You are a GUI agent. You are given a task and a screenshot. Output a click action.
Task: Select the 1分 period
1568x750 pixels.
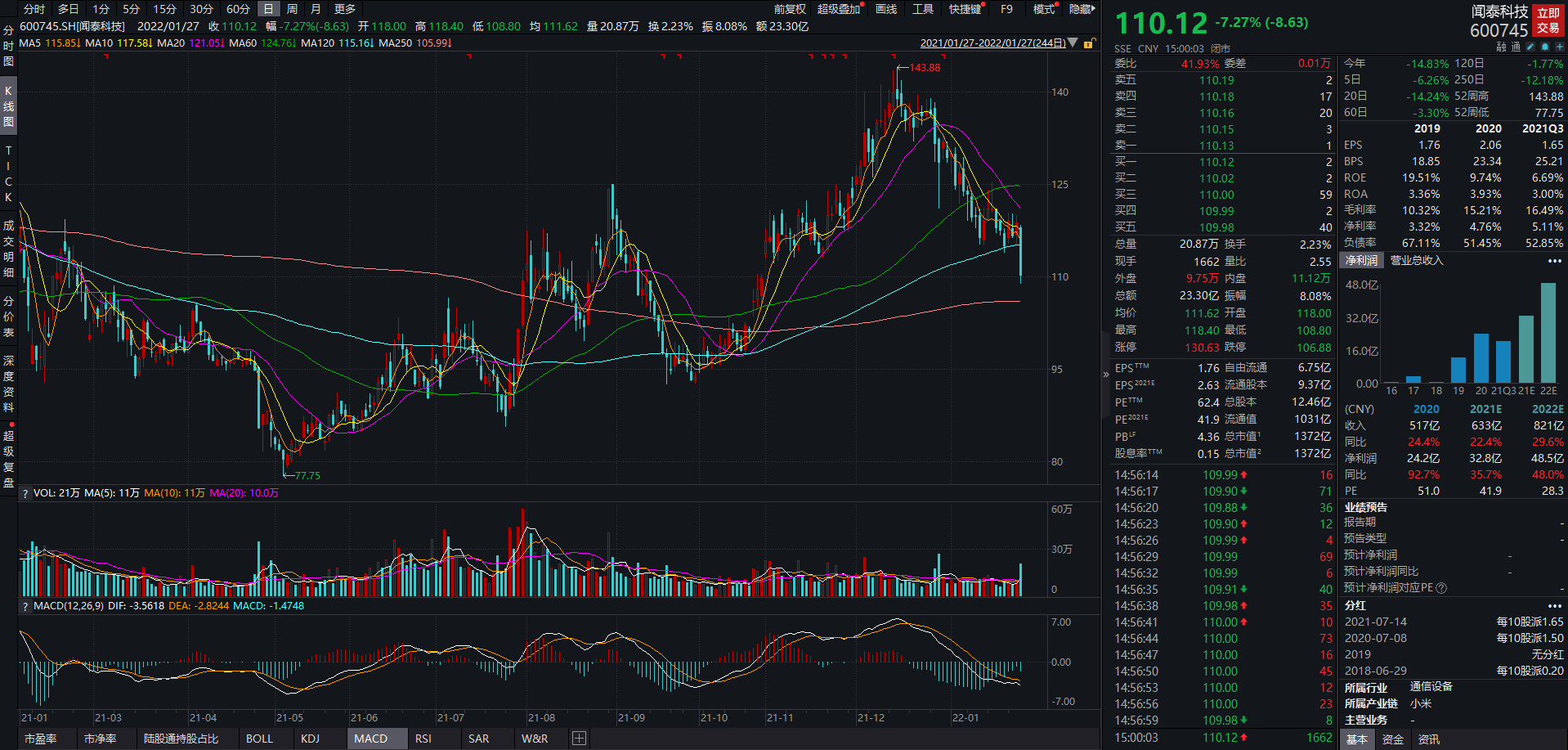(101, 9)
